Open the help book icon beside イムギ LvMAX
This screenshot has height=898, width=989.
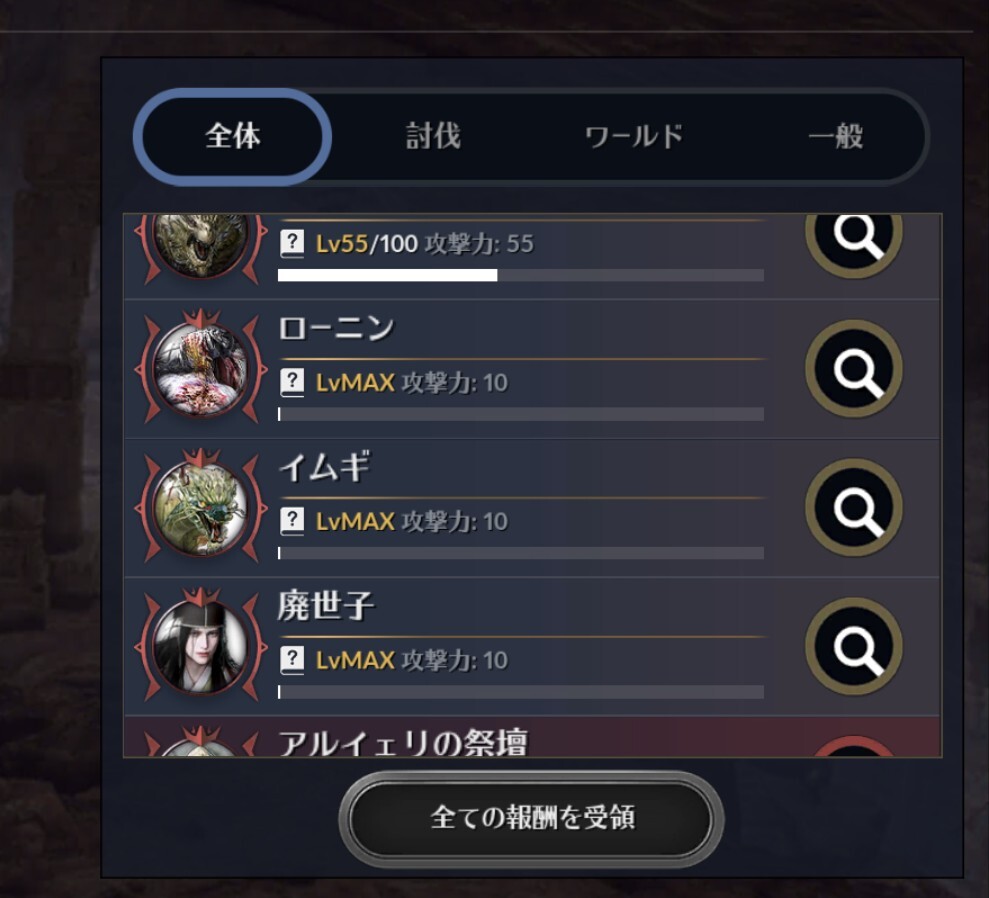pos(292,521)
